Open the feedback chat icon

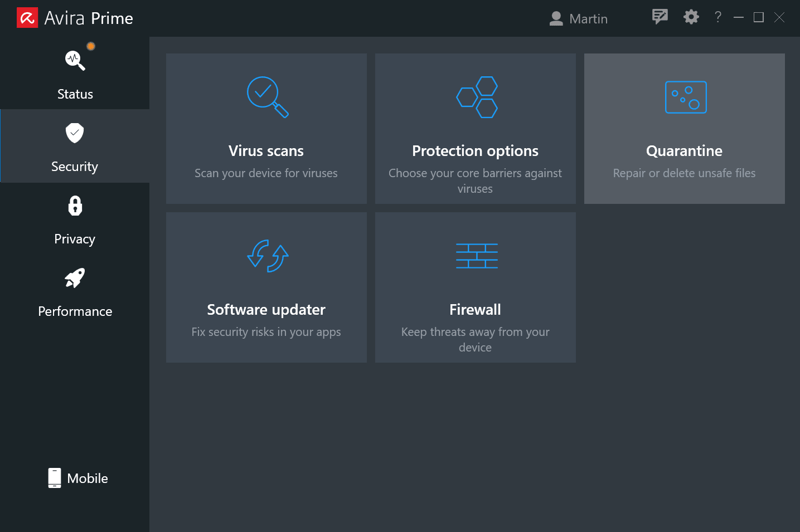[x=660, y=17]
